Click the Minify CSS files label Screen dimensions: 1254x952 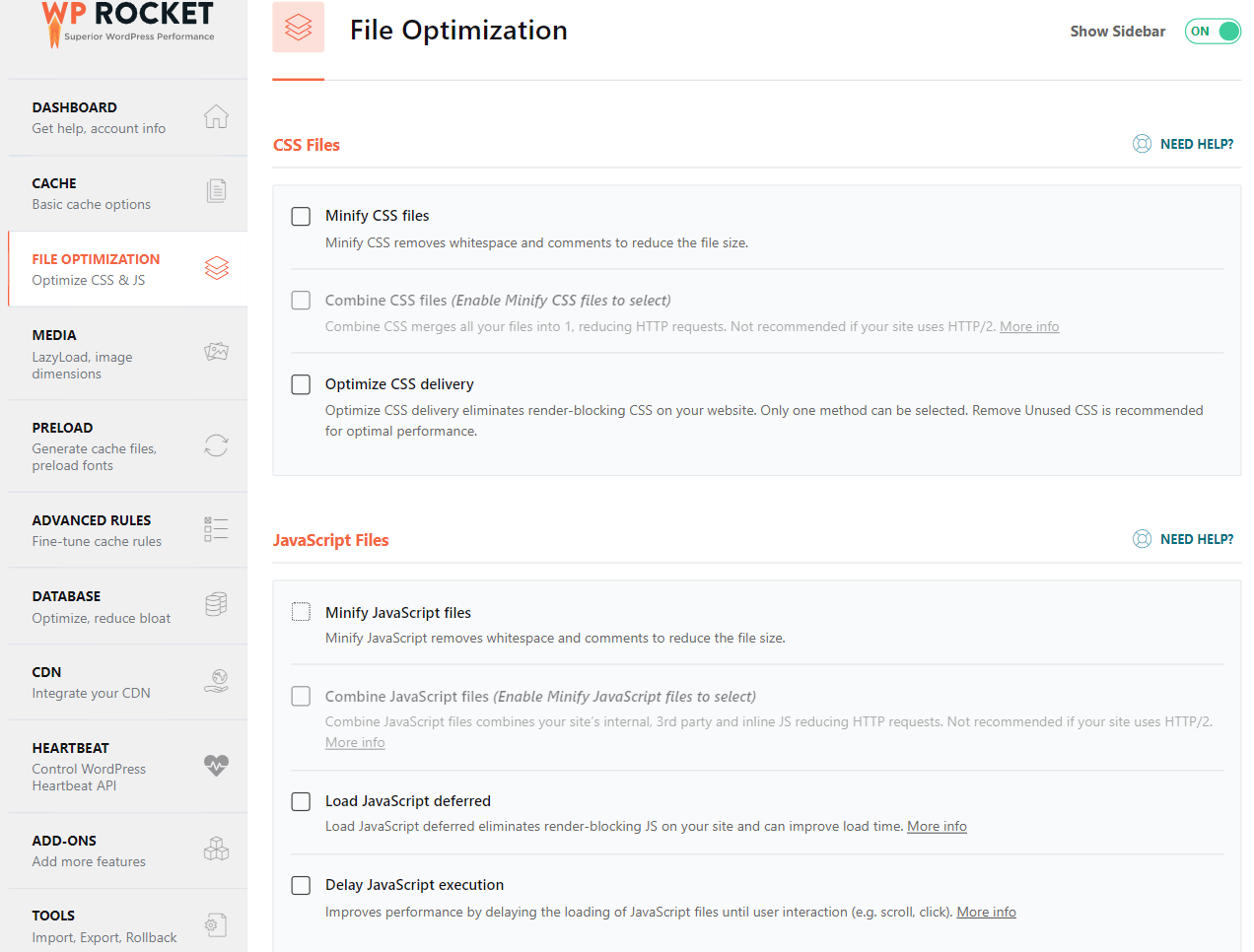tap(378, 216)
